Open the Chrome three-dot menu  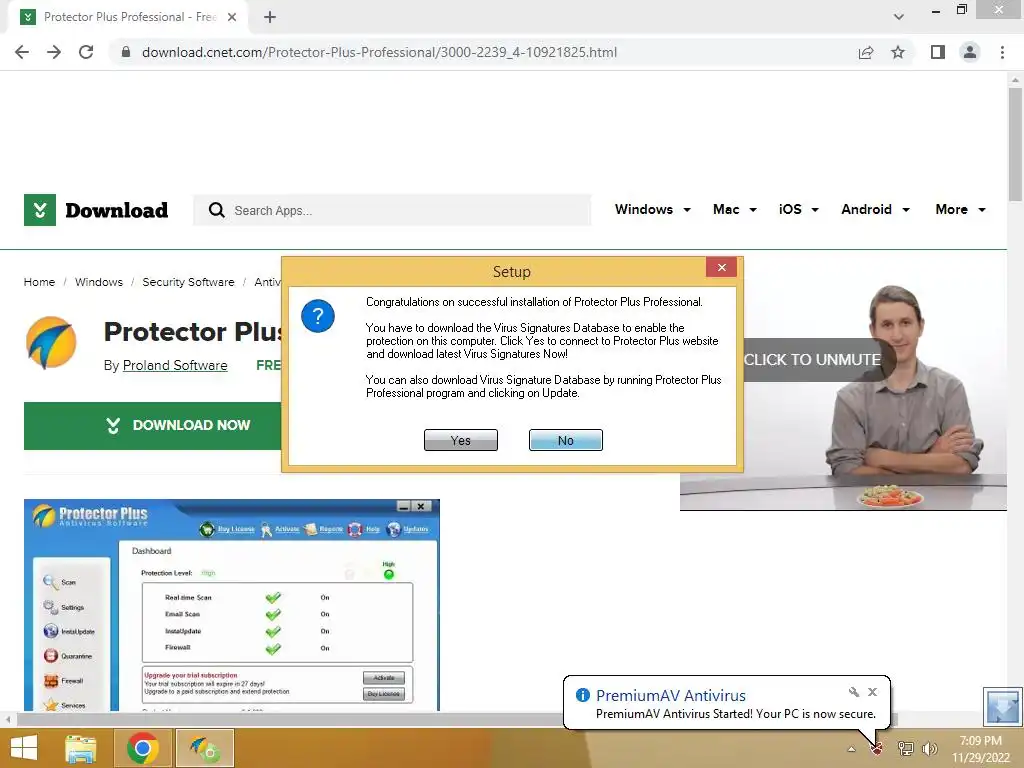tap(1002, 52)
